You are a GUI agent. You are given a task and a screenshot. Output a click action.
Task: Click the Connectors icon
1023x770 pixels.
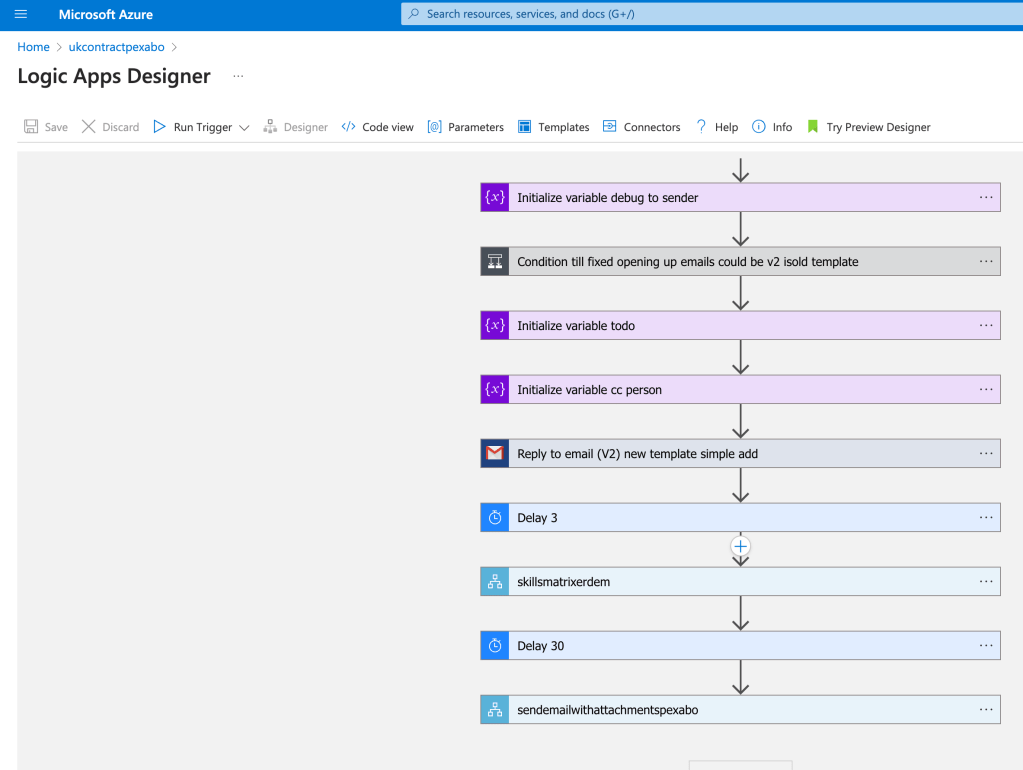(609, 127)
